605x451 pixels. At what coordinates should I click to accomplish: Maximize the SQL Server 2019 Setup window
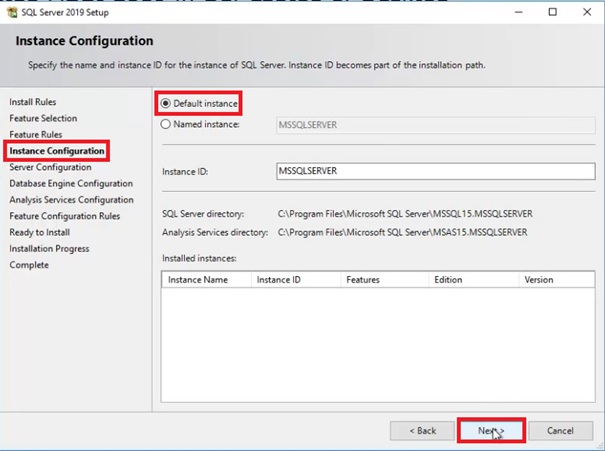pyautogui.click(x=553, y=12)
